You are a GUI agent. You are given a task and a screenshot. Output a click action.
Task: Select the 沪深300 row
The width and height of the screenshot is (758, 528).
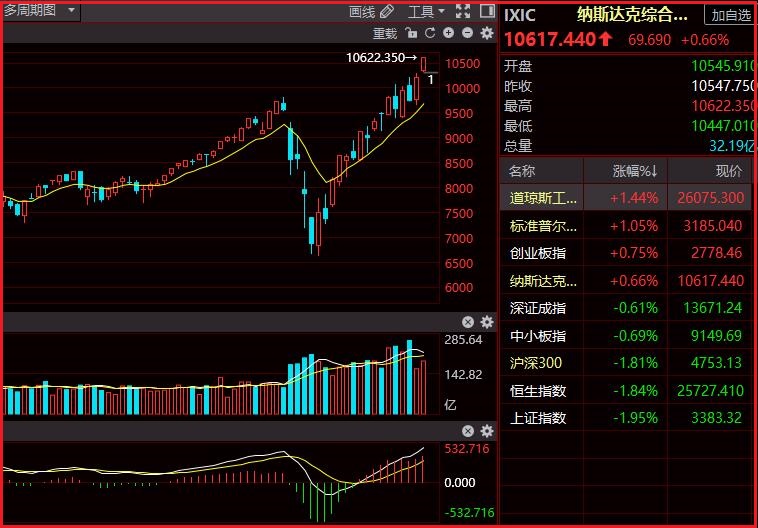coord(626,363)
